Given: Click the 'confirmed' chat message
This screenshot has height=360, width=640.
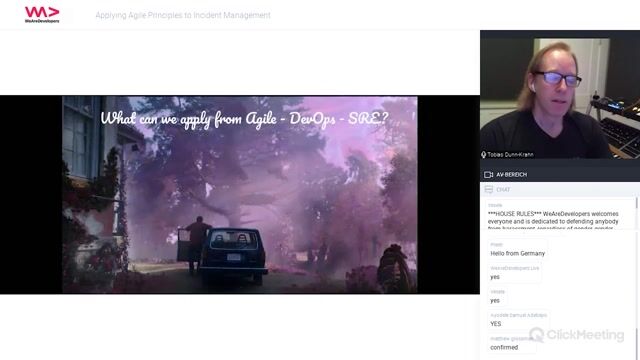Looking at the screenshot, I should pyautogui.click(x=504, y=347).
